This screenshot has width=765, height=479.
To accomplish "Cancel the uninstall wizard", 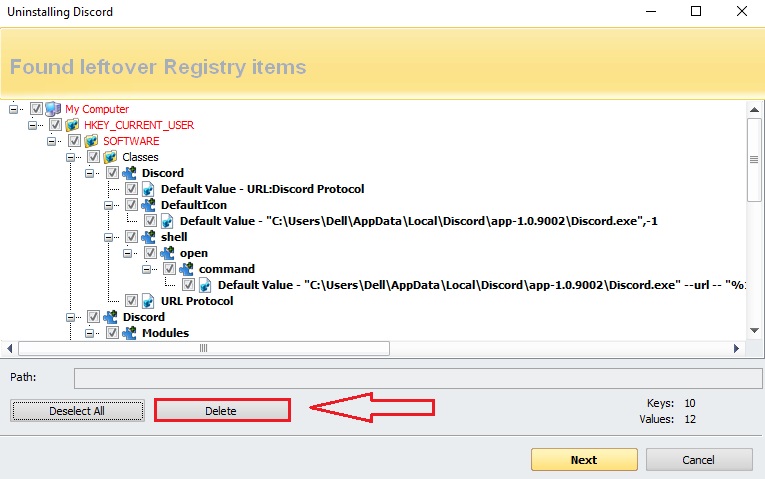I will click(699, 460).
